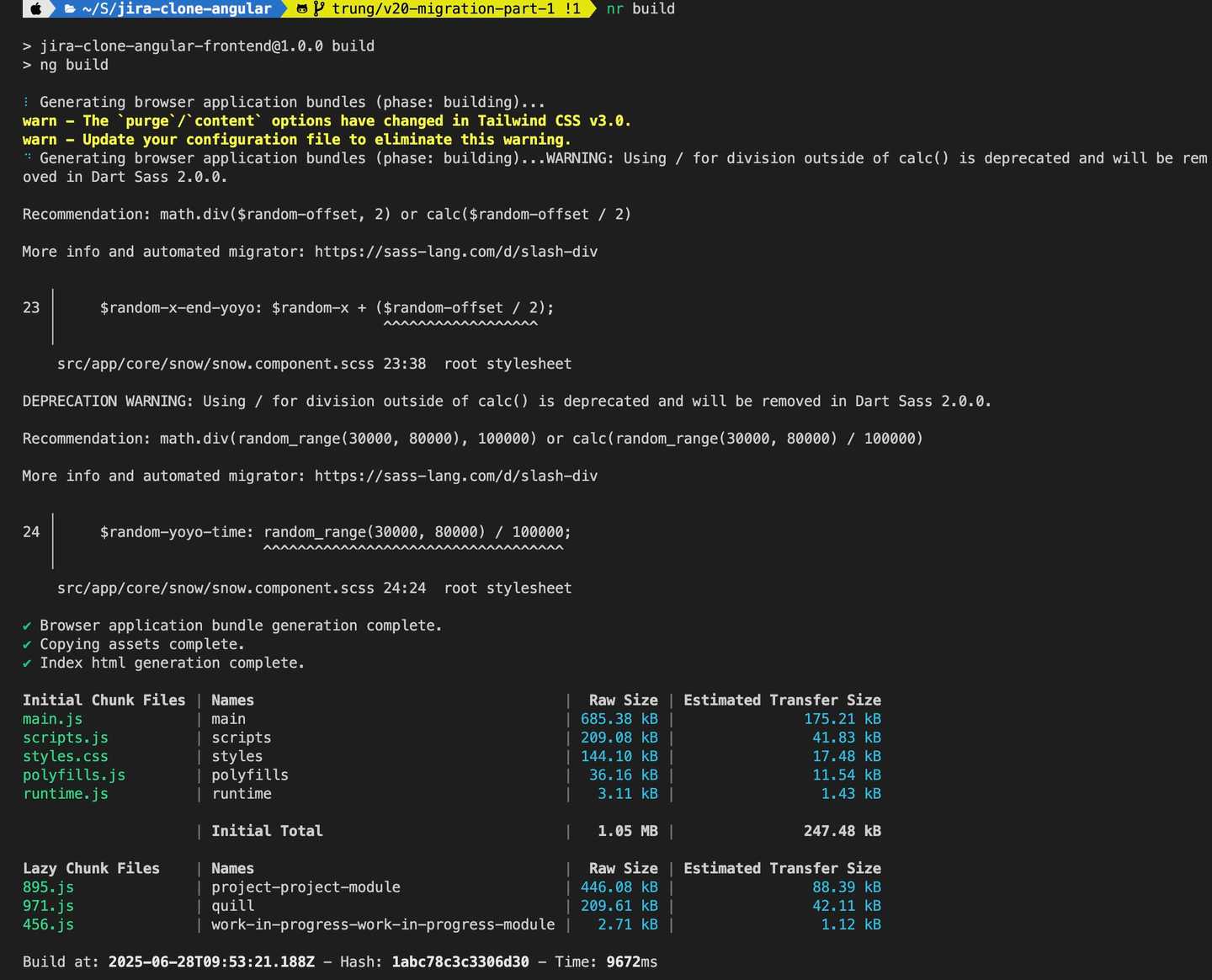Image resolution: width=1212 pixels, height=980 pixels.
Task: Select the git branch icon before the branch name
Action: click(317, 9)
